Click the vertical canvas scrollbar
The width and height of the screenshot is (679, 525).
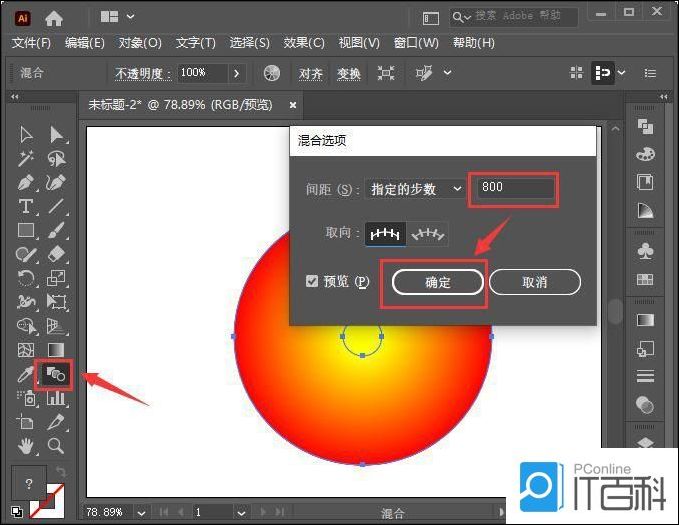615,311
